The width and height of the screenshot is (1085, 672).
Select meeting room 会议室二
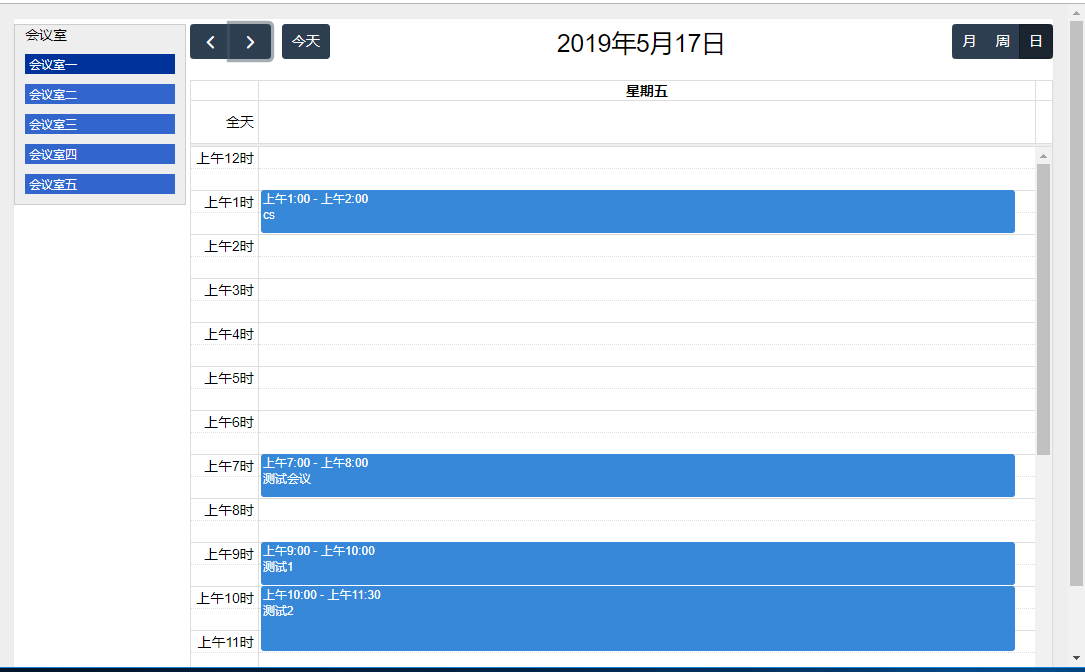pos(99,93)
